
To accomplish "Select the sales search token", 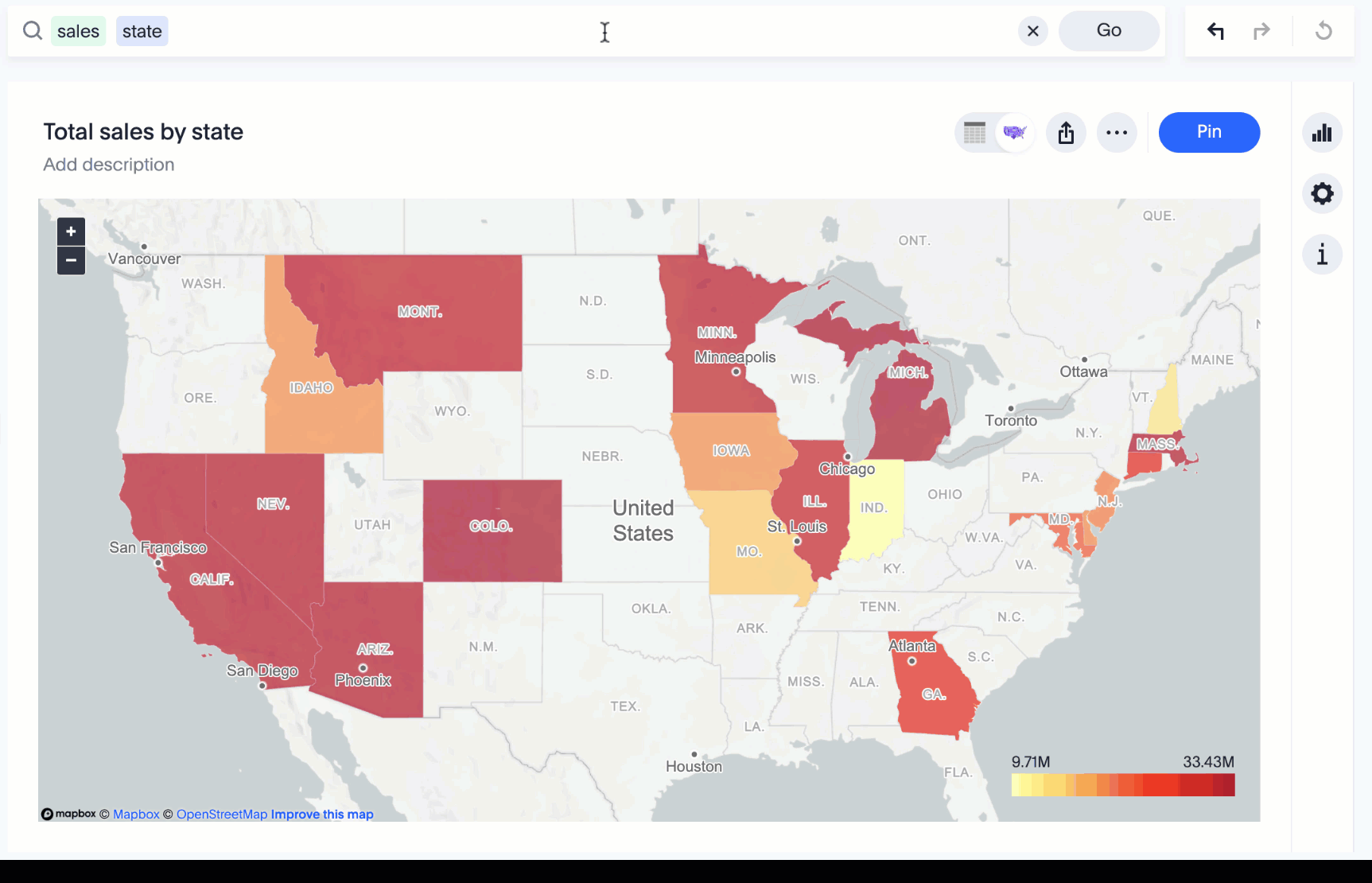I will pyautogui.click(x=78, y=31).
